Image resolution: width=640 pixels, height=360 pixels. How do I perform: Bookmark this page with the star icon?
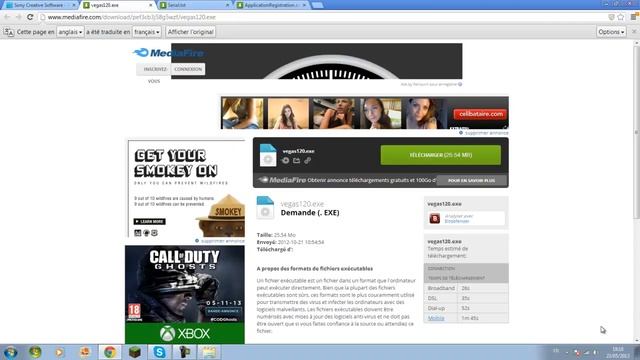621,17
